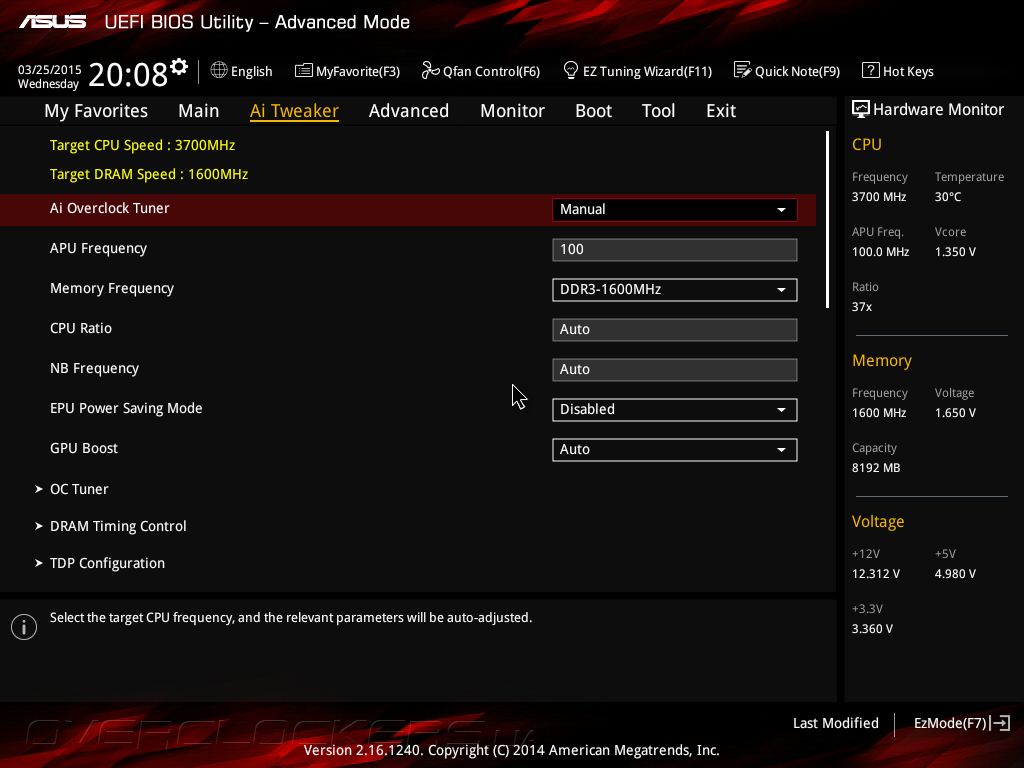Click the 20:08 clock time

pyautogui.click(x=128, y=74)
